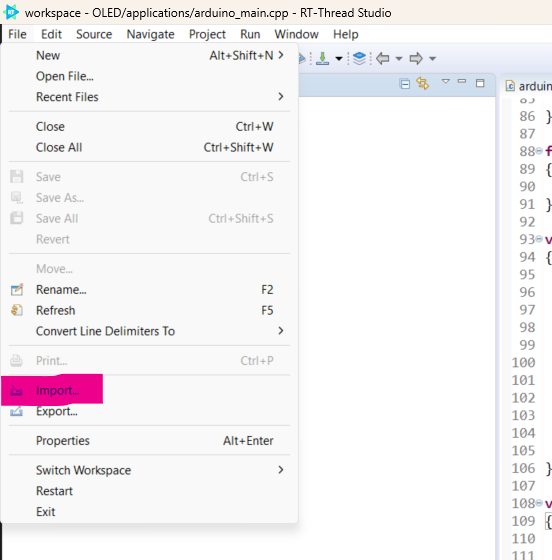Click the Collapse All icon in panel

click(405, 84)
